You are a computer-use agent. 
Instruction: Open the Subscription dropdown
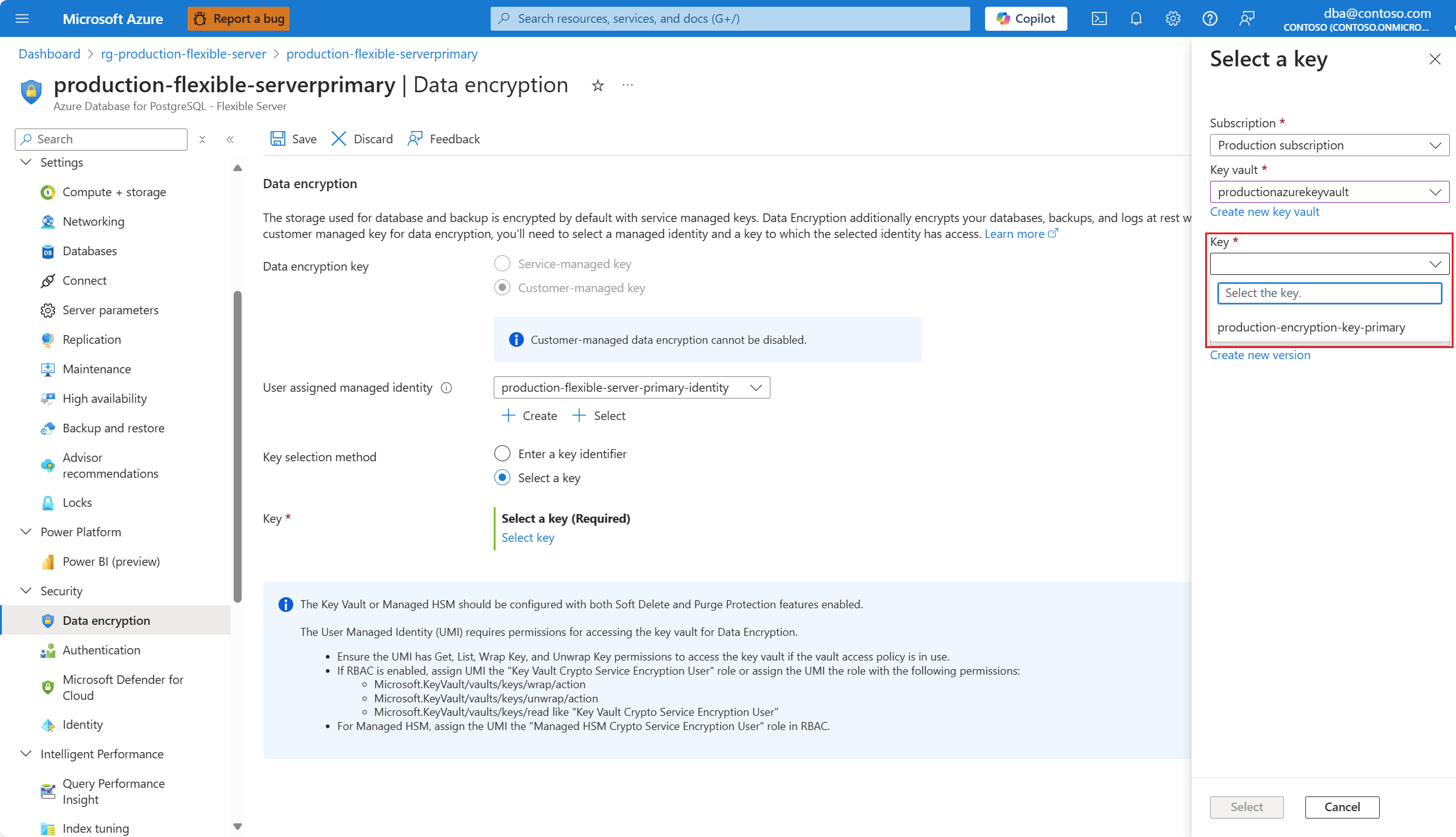point(1329,145)
